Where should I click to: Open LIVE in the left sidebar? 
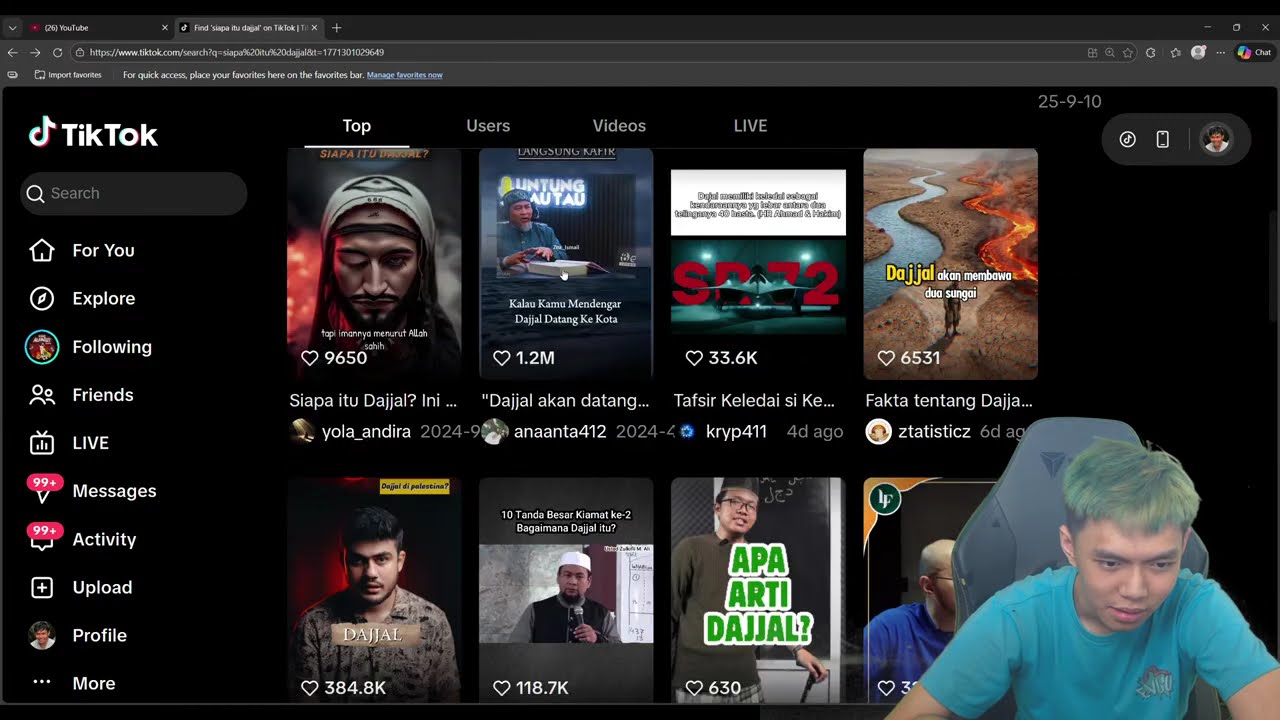tap(90, 443)
